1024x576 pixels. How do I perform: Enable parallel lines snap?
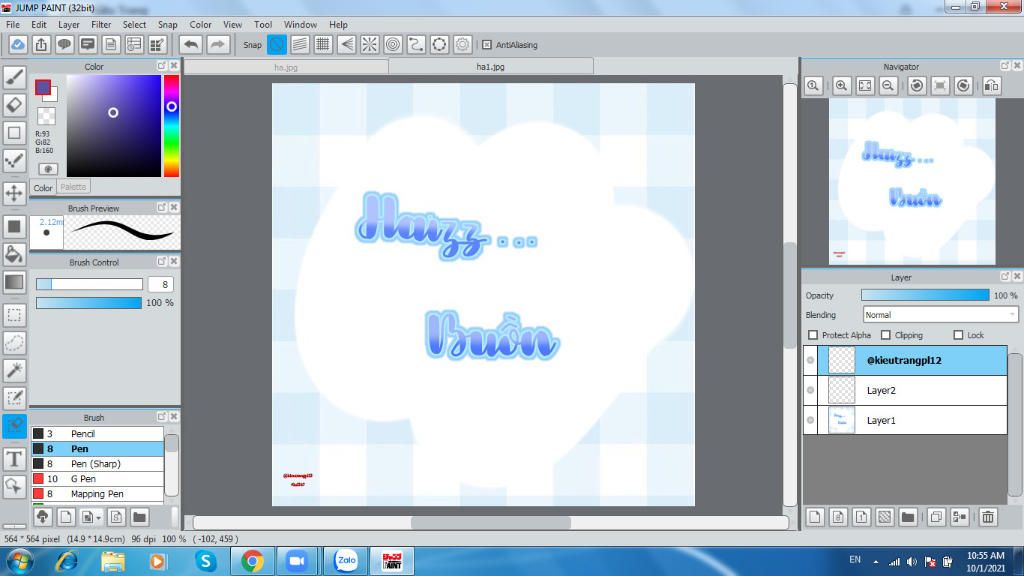pos(300,44)
